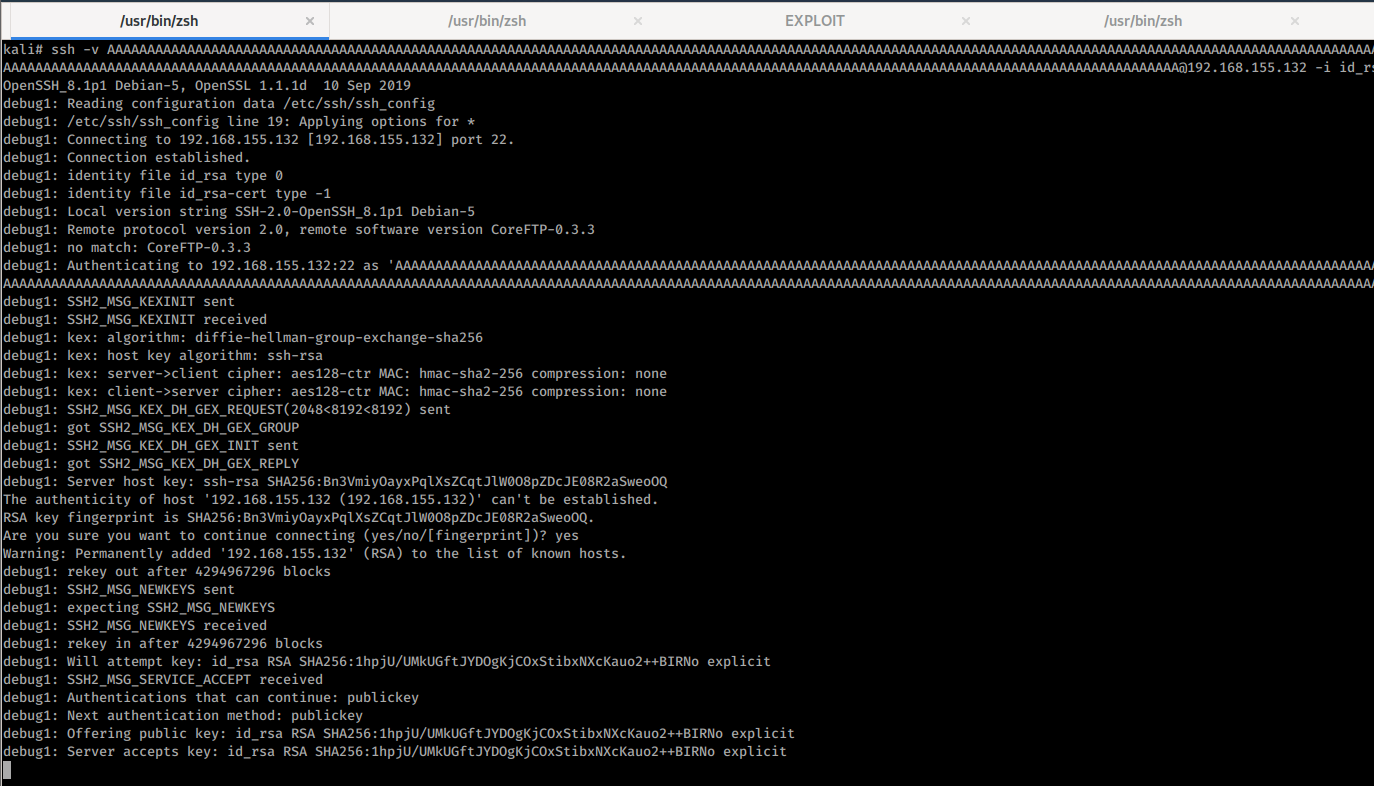Click the 'SSH2_MSG_KEXINIT sent' line

tap(119, 301)
